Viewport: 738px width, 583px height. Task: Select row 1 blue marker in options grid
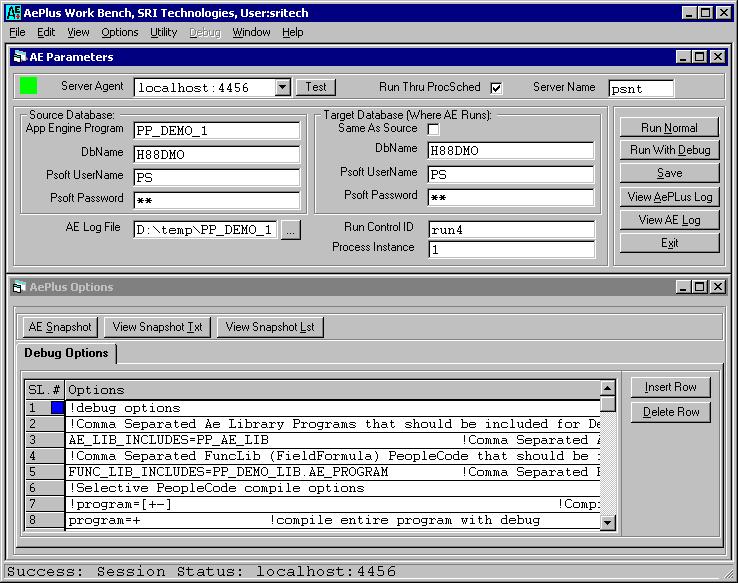click(57, 408)
